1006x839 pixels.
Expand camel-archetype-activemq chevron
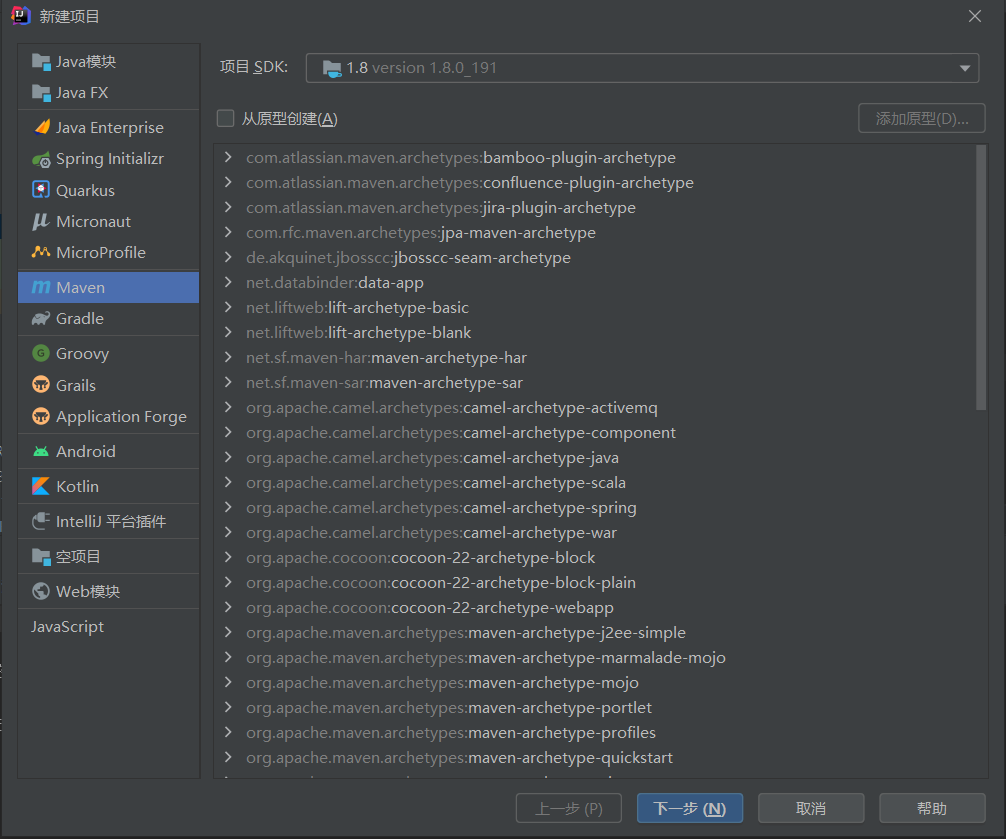pos(228,407)
